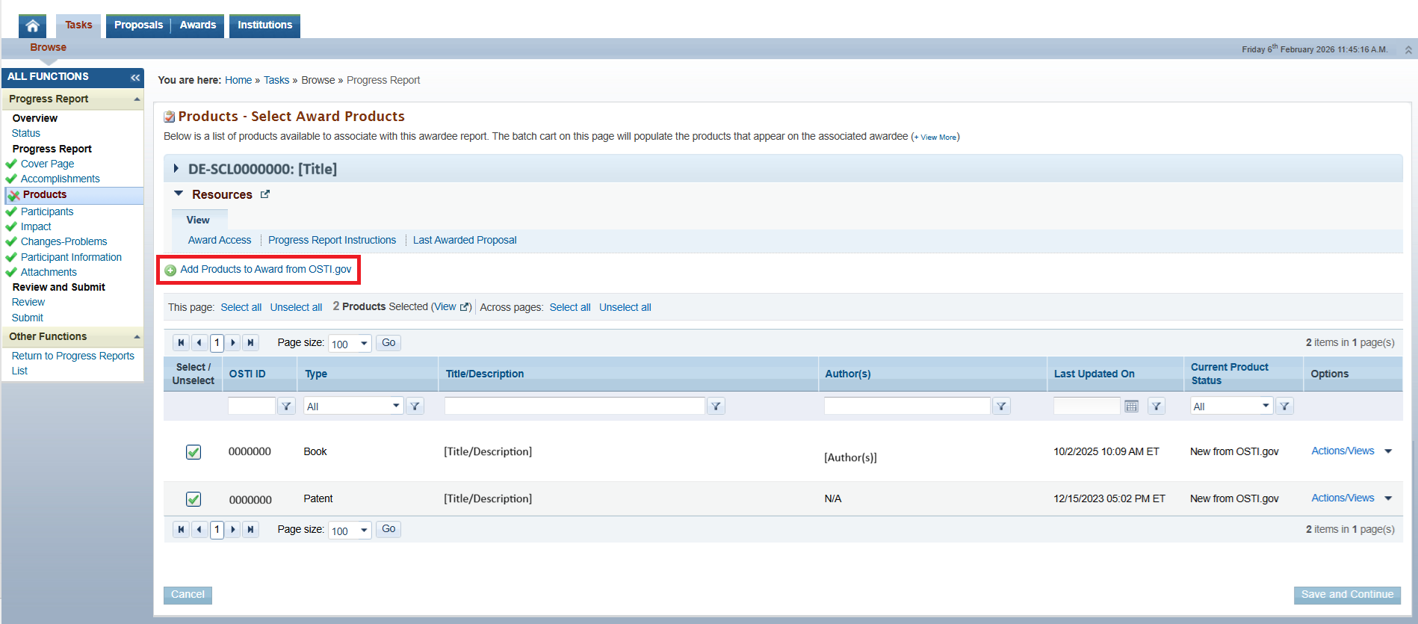This screenshot has width=1418, height=624.
Task: Open calendar picker for Last Updated On
Action: click(x=1131, y=406)
